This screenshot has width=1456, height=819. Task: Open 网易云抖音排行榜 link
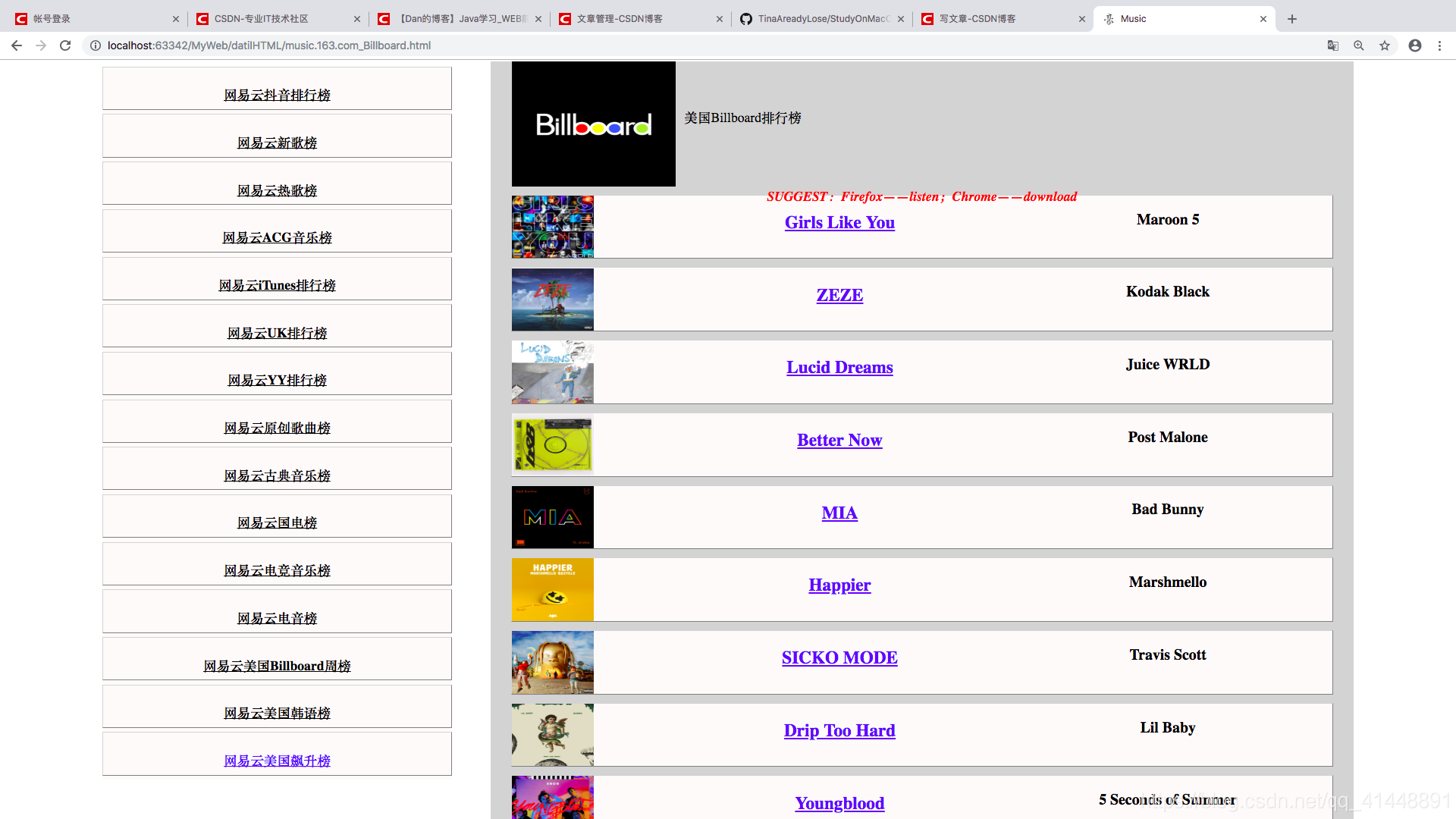(277, 95)
